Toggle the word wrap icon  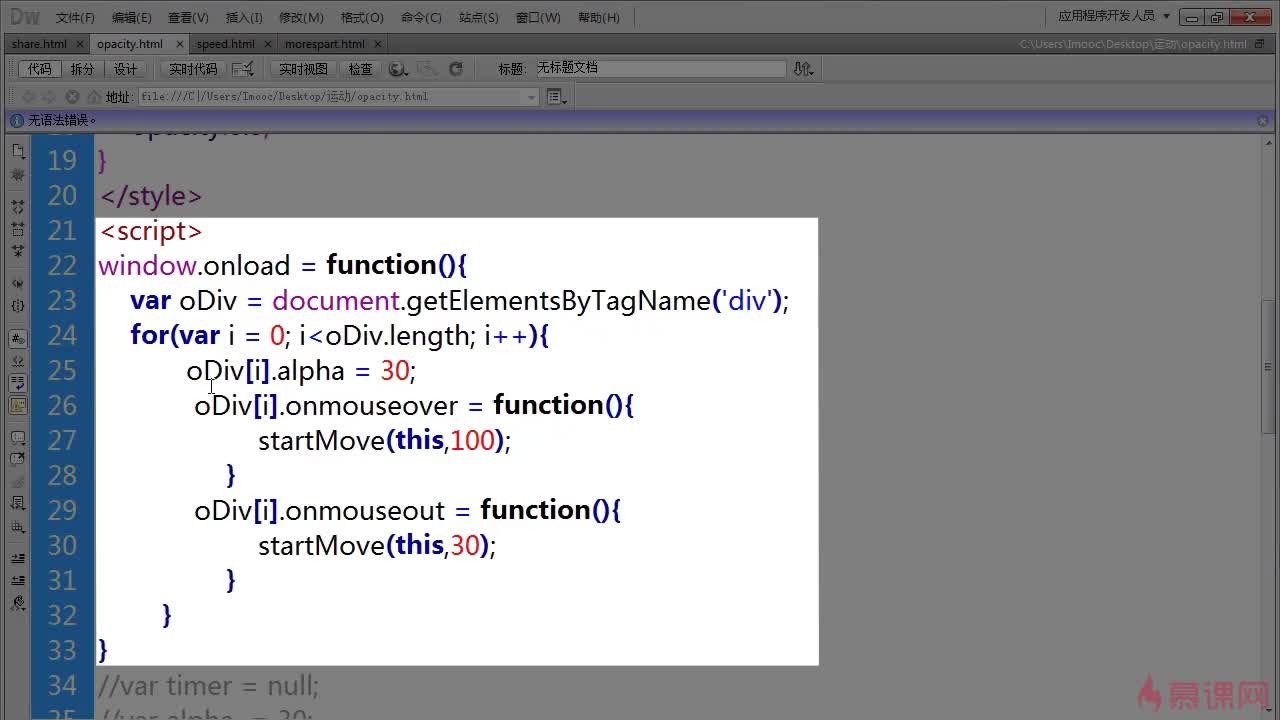click(x=18, y=383)
